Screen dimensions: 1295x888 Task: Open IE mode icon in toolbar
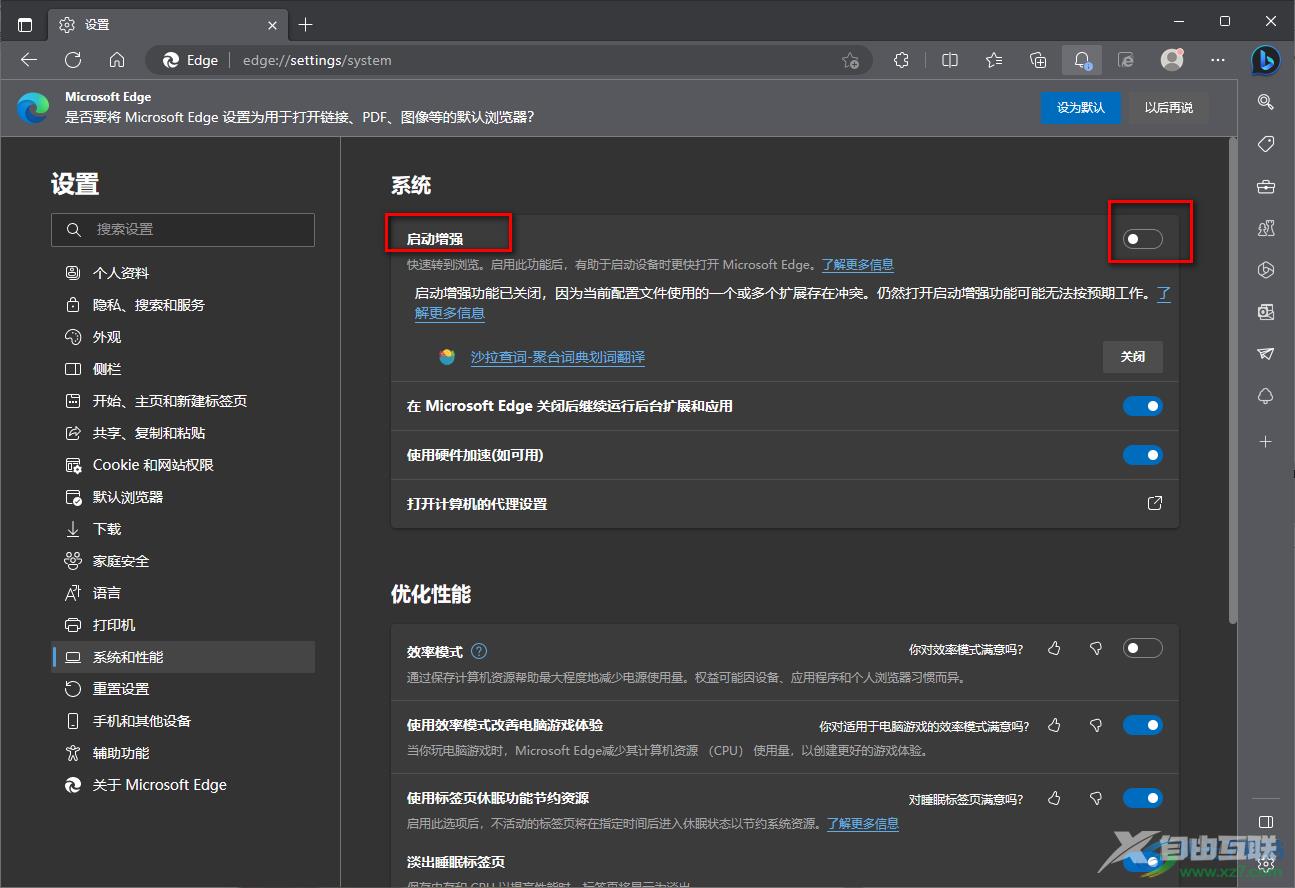coord(1126,60)
